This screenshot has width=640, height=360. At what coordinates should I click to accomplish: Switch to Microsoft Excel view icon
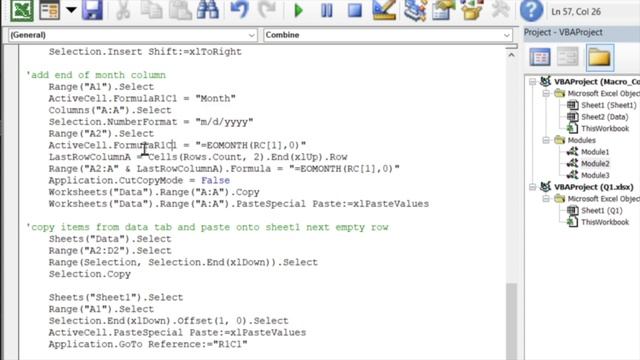click(22, 10)
